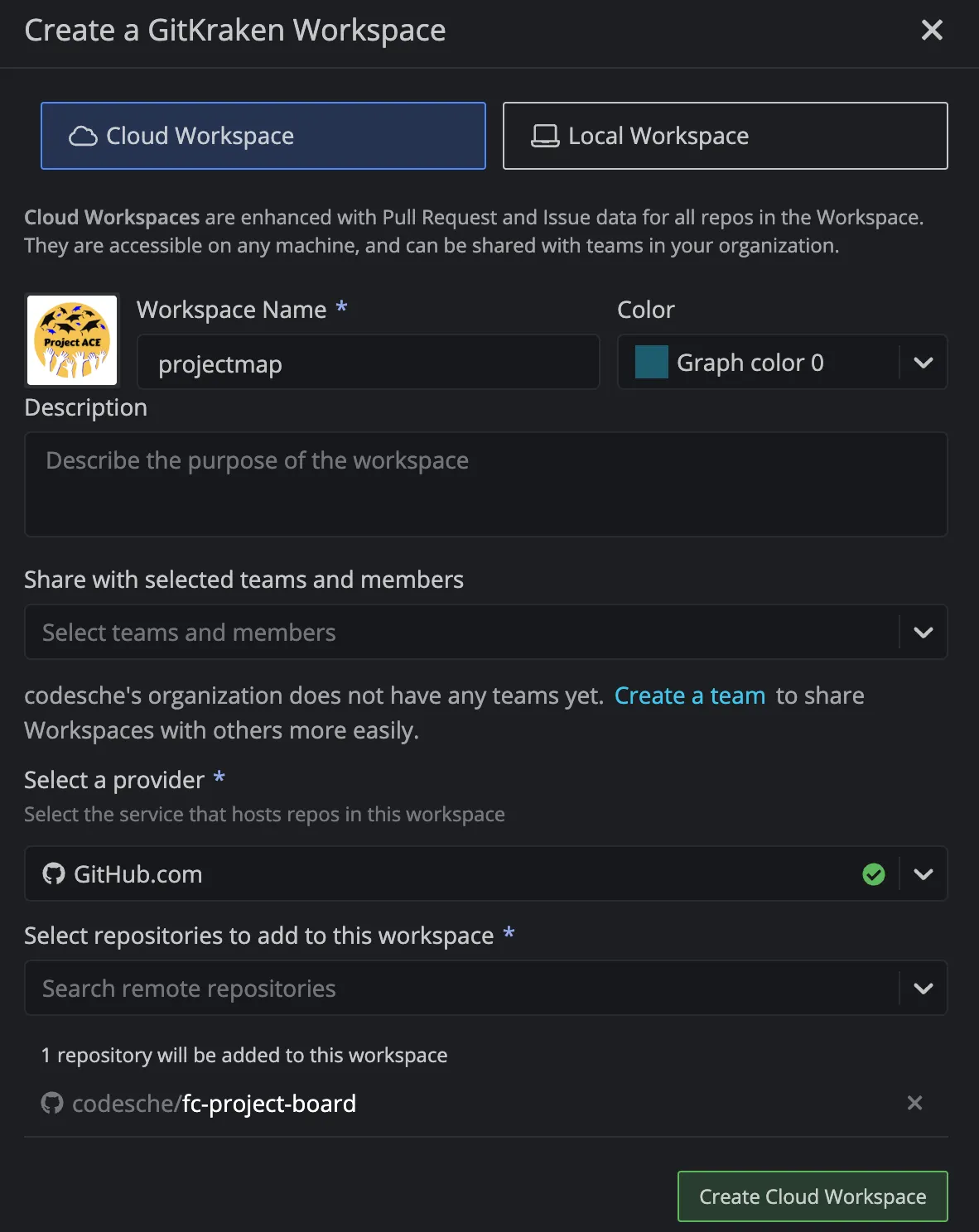Expand the GitHub.com provider dropdown
Viewport: 979px width, 1232px height.
point(923,874)
